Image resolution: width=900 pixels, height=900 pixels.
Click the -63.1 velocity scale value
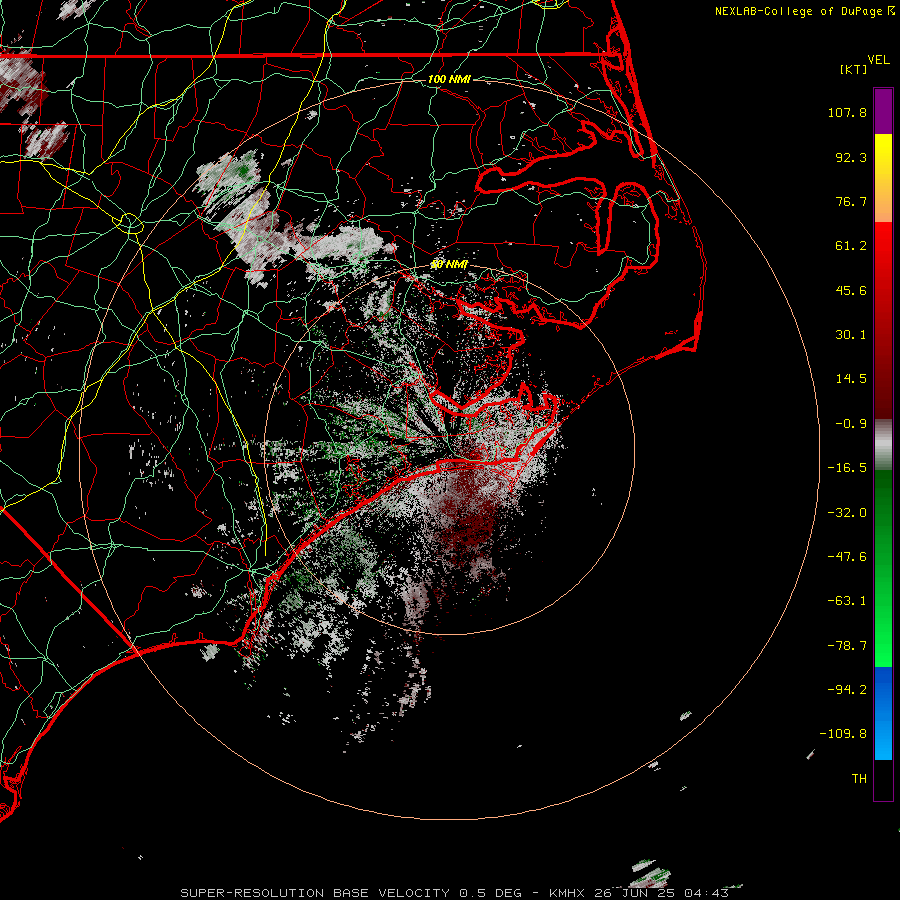click(x=847, y=601)
